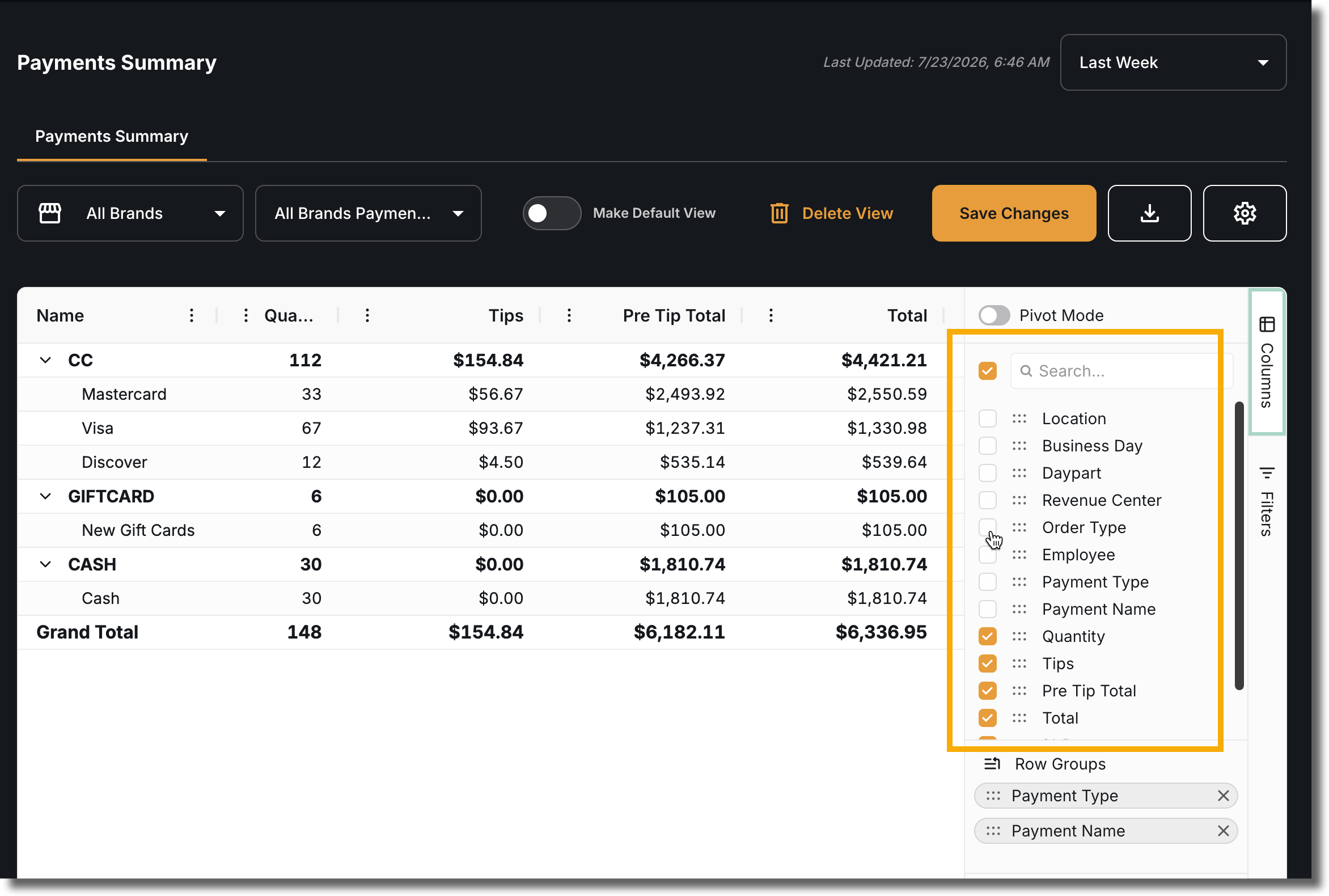Grab the Revenue Center drag handle
Image resolution: width=1329 pixels, height=896 pixels.
pos(1019,501)
